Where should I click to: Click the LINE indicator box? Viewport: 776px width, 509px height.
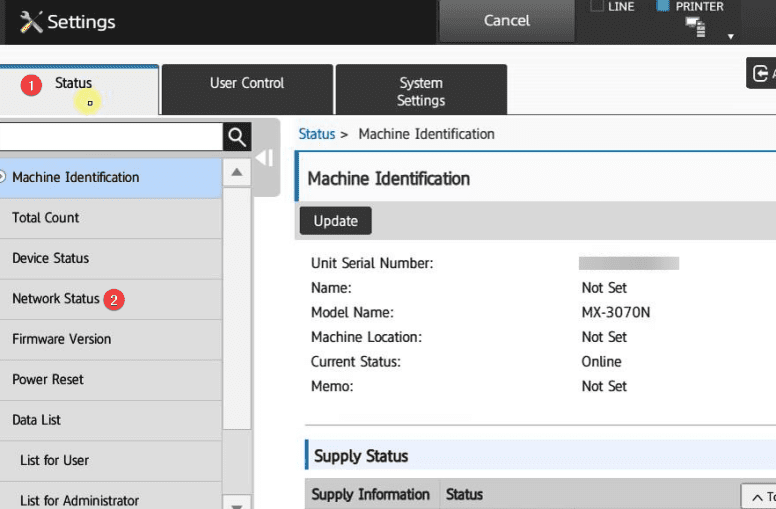pos(597,6)
